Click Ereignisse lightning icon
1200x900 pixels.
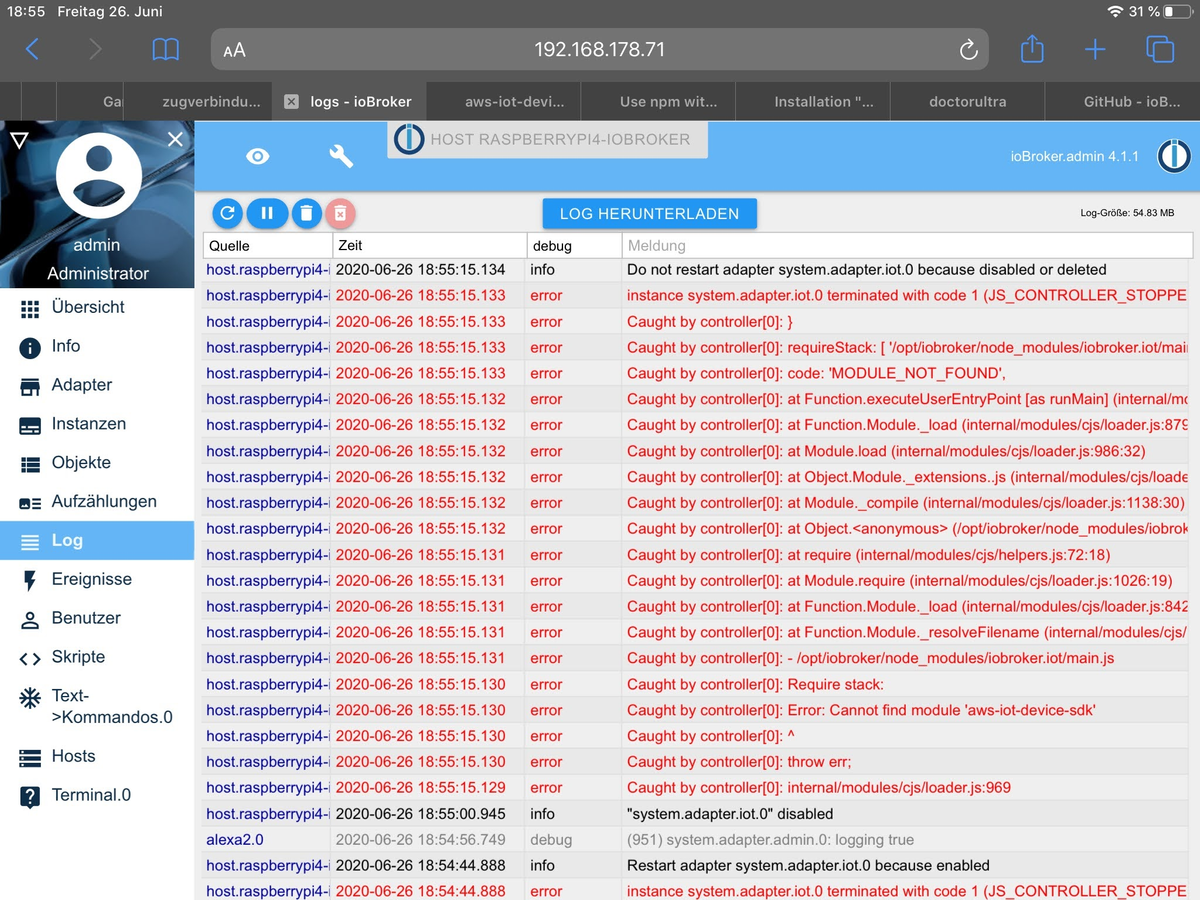tap(29, 580)
